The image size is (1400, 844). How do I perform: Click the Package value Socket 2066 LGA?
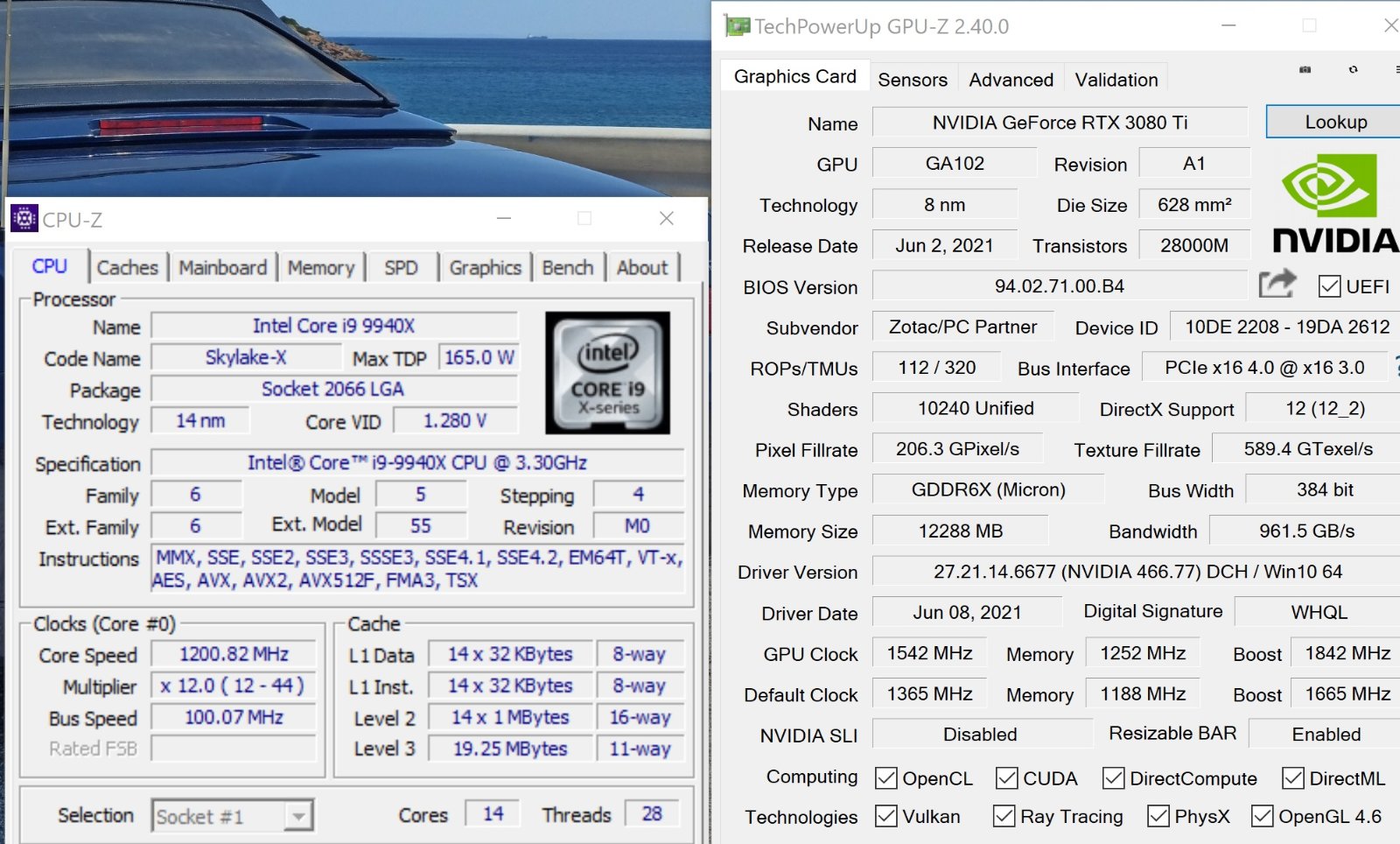[x=334, y=389]
